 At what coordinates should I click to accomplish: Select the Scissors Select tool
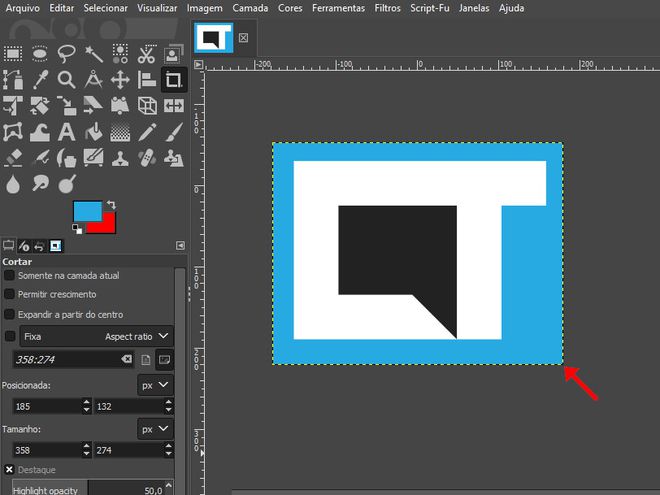pyautogui.click(x=146, y=54)
